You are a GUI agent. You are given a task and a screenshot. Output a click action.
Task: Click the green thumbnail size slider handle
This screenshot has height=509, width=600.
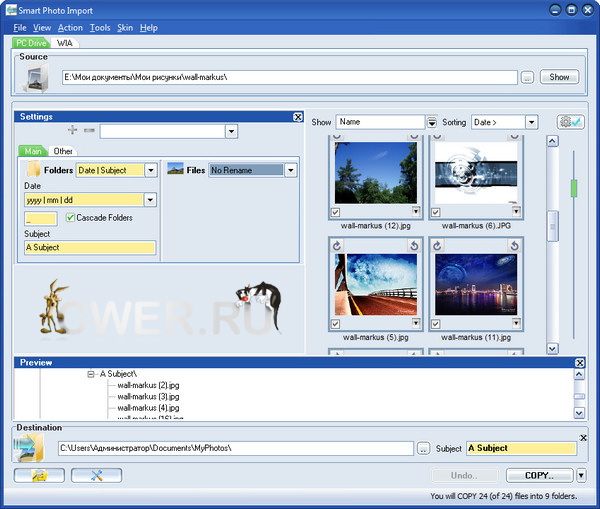[x=574, y=188]
